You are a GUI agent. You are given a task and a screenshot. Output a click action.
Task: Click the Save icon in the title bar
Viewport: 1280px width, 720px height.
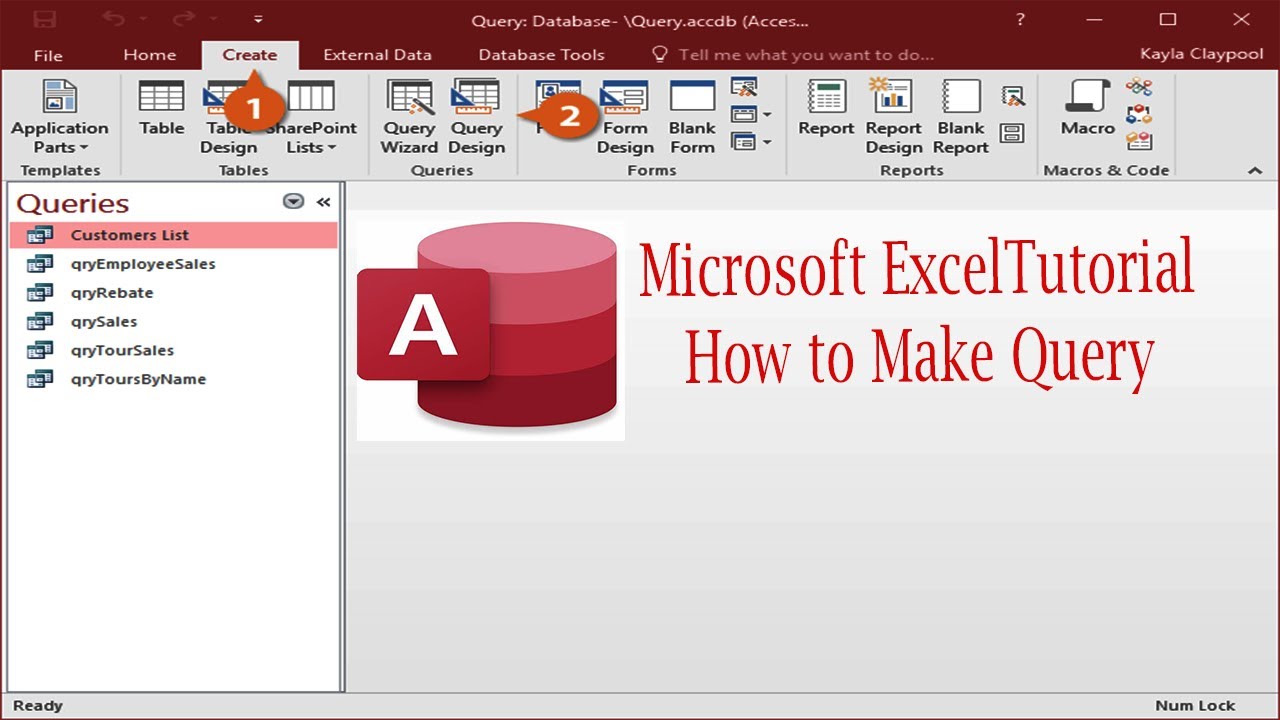point(45,19)
